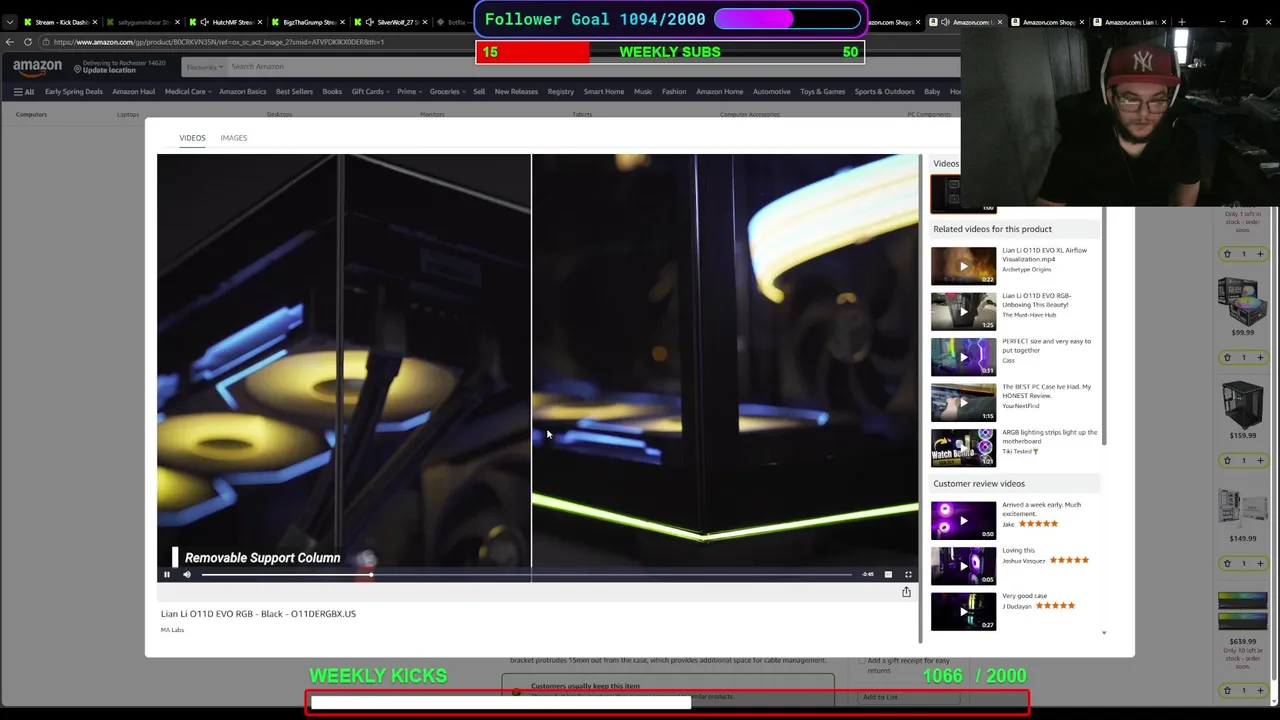Switch to the SilverWolf_27 tab
1280x720 pixels.
[x=390, y=22]
